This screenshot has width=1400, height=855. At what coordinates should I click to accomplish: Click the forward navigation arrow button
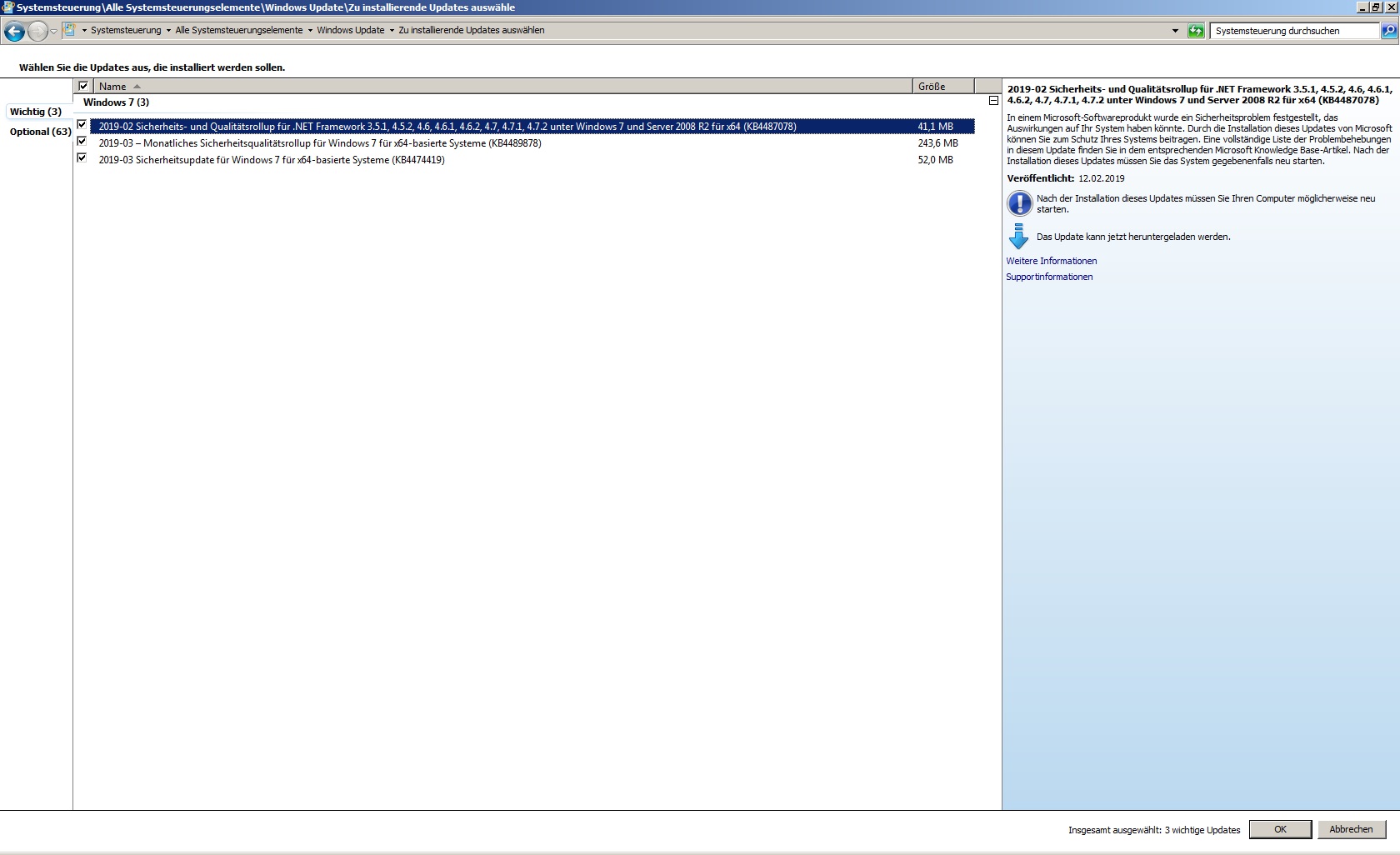click(x=37, y=32)
